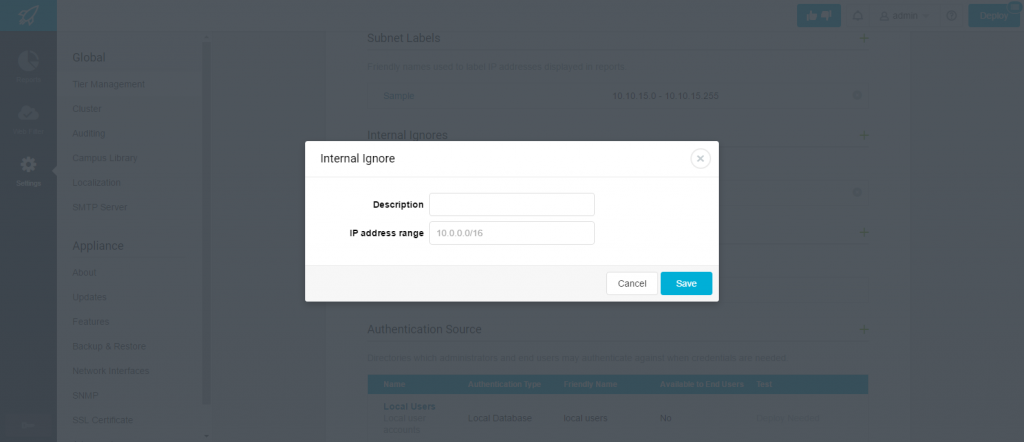Click the rocket logo icon
Viewport: 1024px width, 442px height.
coord(28,15)
